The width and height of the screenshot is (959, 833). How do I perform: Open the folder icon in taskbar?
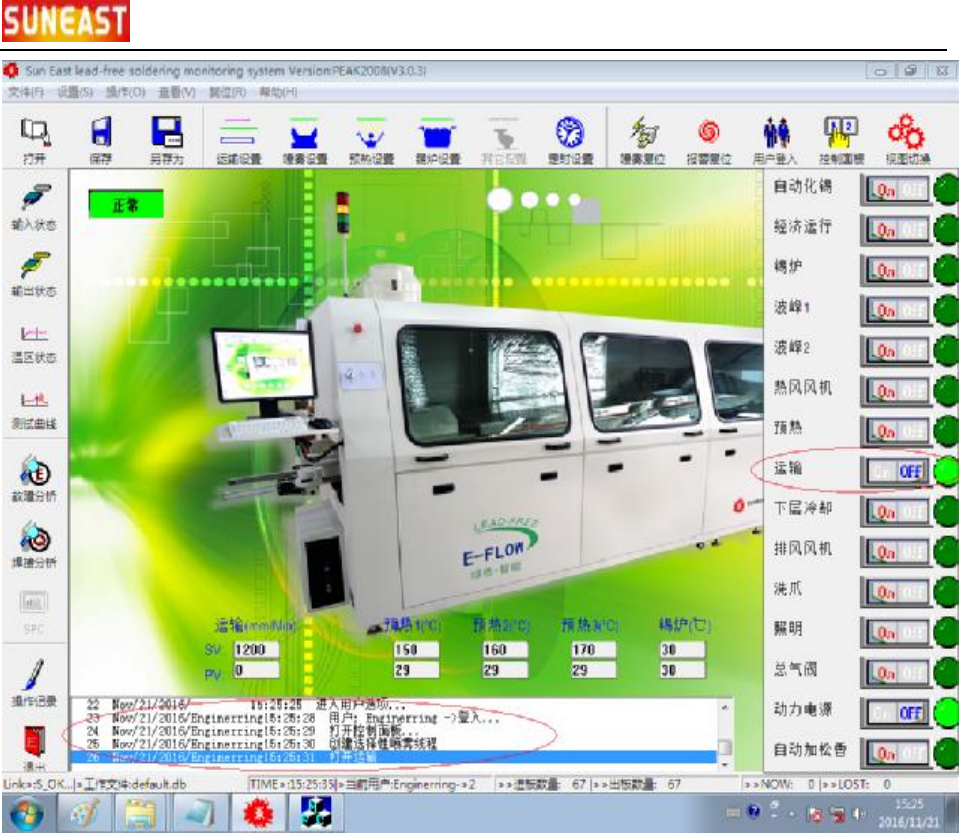click(141, 813)
